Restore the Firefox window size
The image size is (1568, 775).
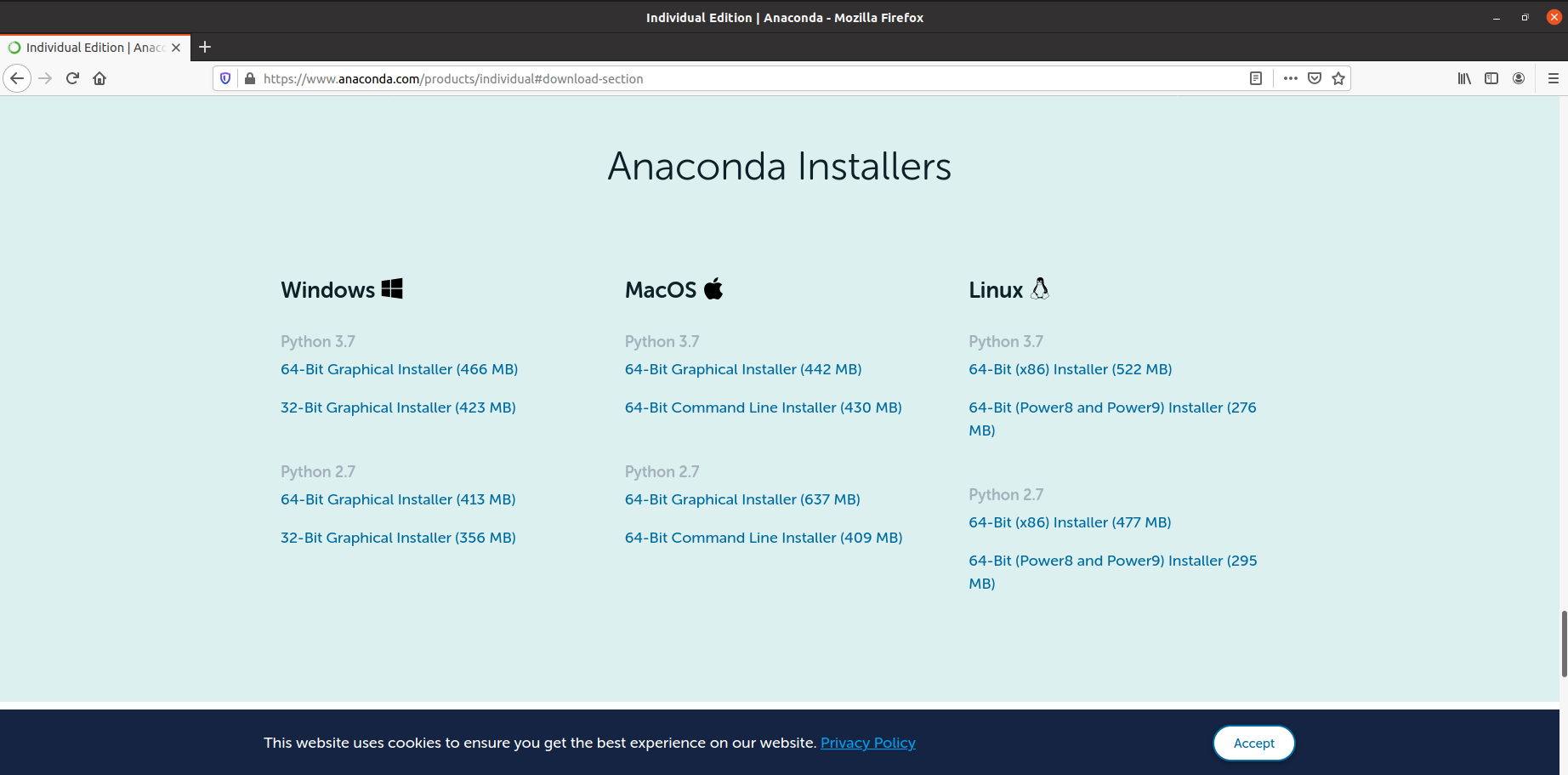click(1525, 17)
